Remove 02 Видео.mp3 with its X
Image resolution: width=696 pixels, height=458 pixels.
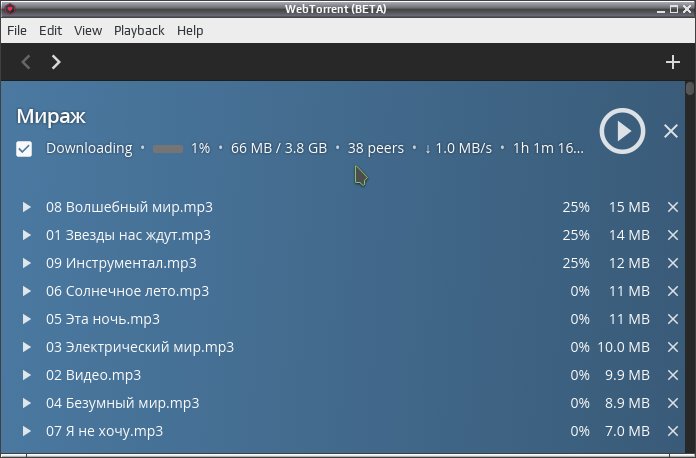pyautogui.click(x=673, y=375)
